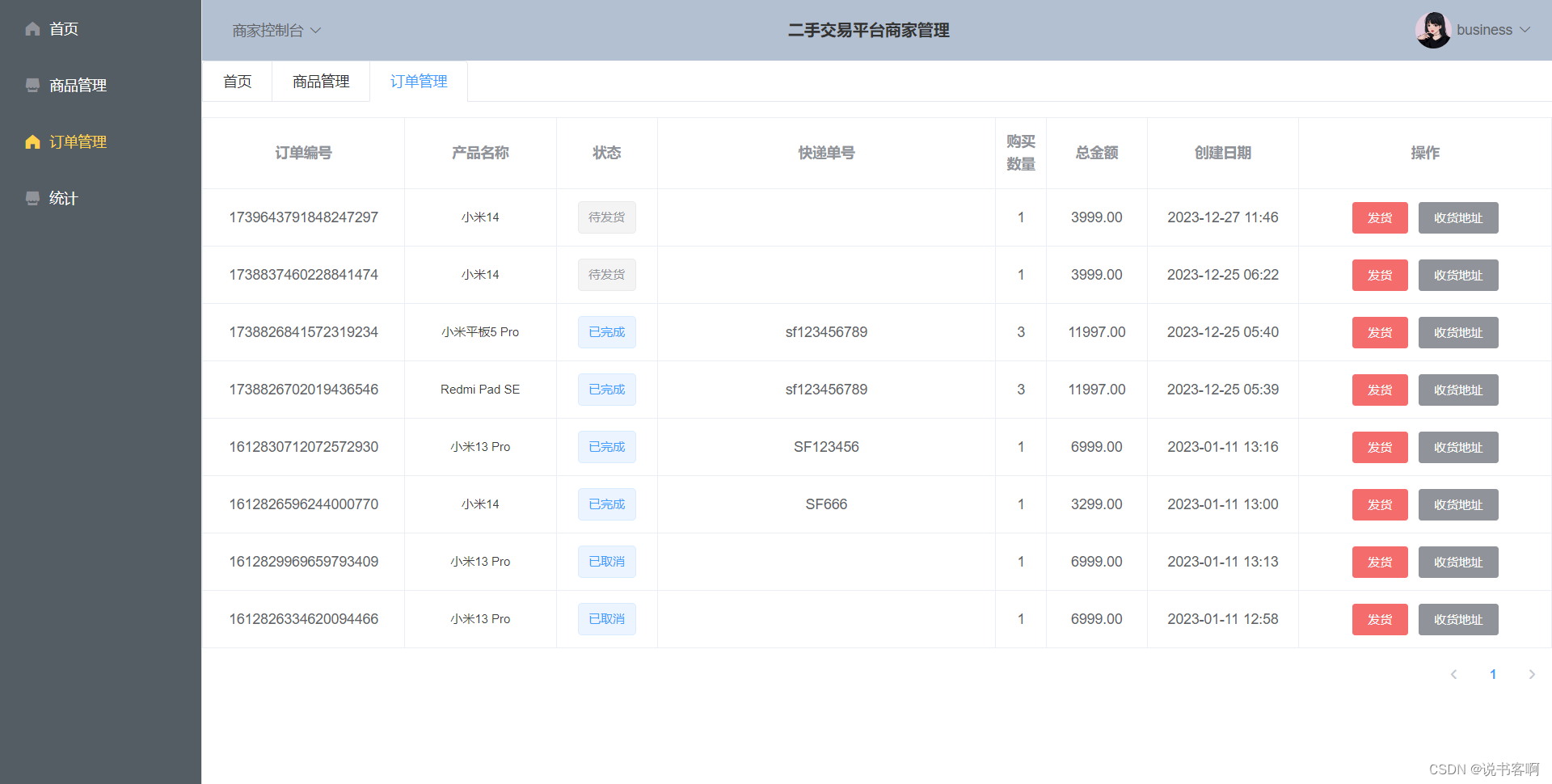Click 发货 for order 1612826596244000770
Viewport: 1552px width, 784px height.
click(x=1380, y=504)
